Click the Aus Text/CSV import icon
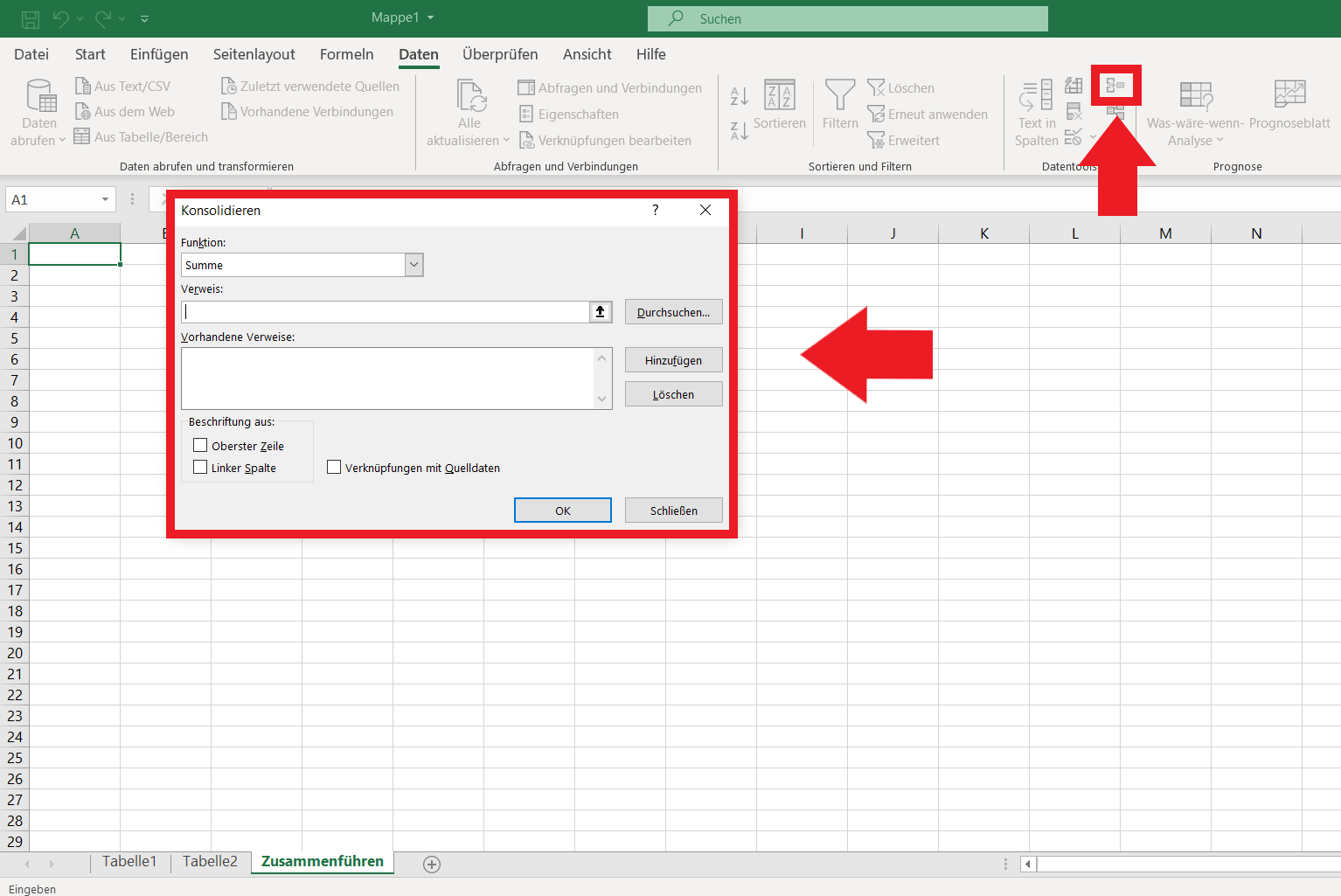This screenshot has height=896, width=1341. point(83,86)
